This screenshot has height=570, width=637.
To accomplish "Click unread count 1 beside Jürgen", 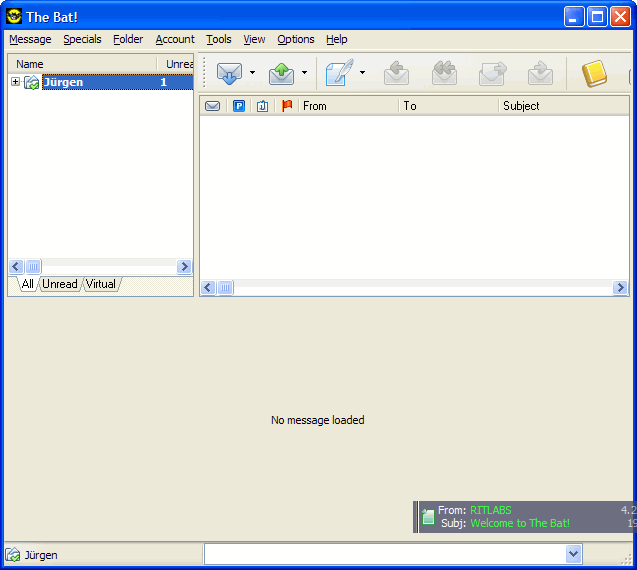I will click(x=163, y=82).
